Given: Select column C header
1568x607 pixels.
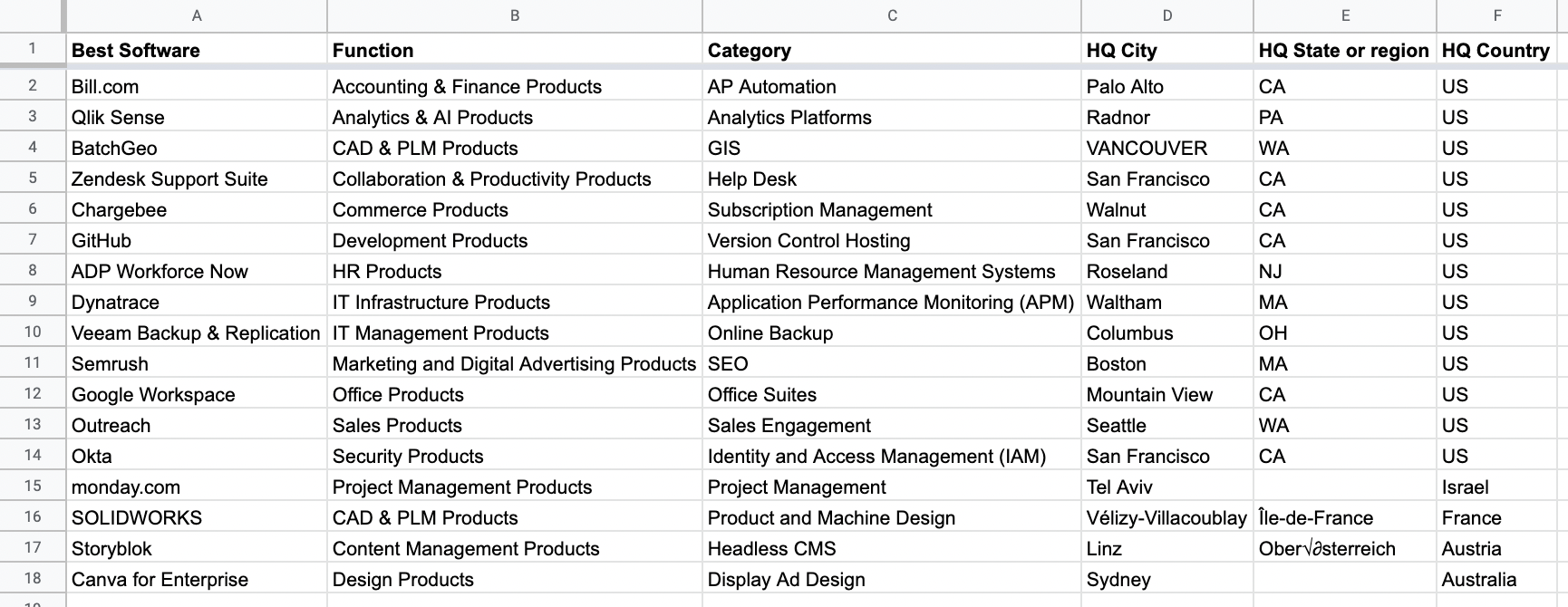Looking at the screenshot, I should point(892,15).
